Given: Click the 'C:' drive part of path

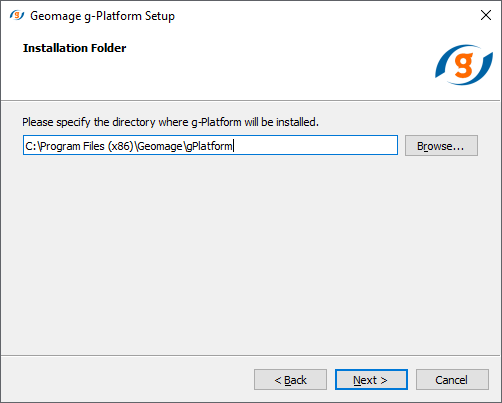Looking at the screenshot, I should [31, 146].
